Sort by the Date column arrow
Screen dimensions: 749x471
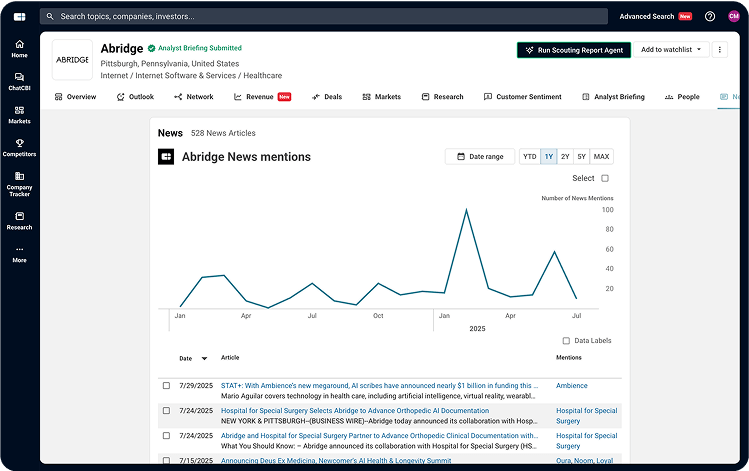coord(205,358)
